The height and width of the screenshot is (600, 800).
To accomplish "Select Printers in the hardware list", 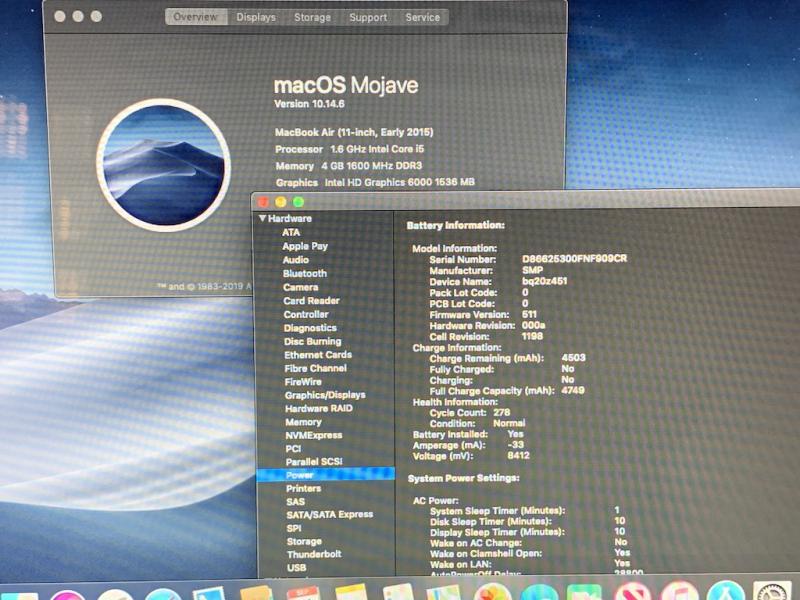I will (x=304, y=488).
